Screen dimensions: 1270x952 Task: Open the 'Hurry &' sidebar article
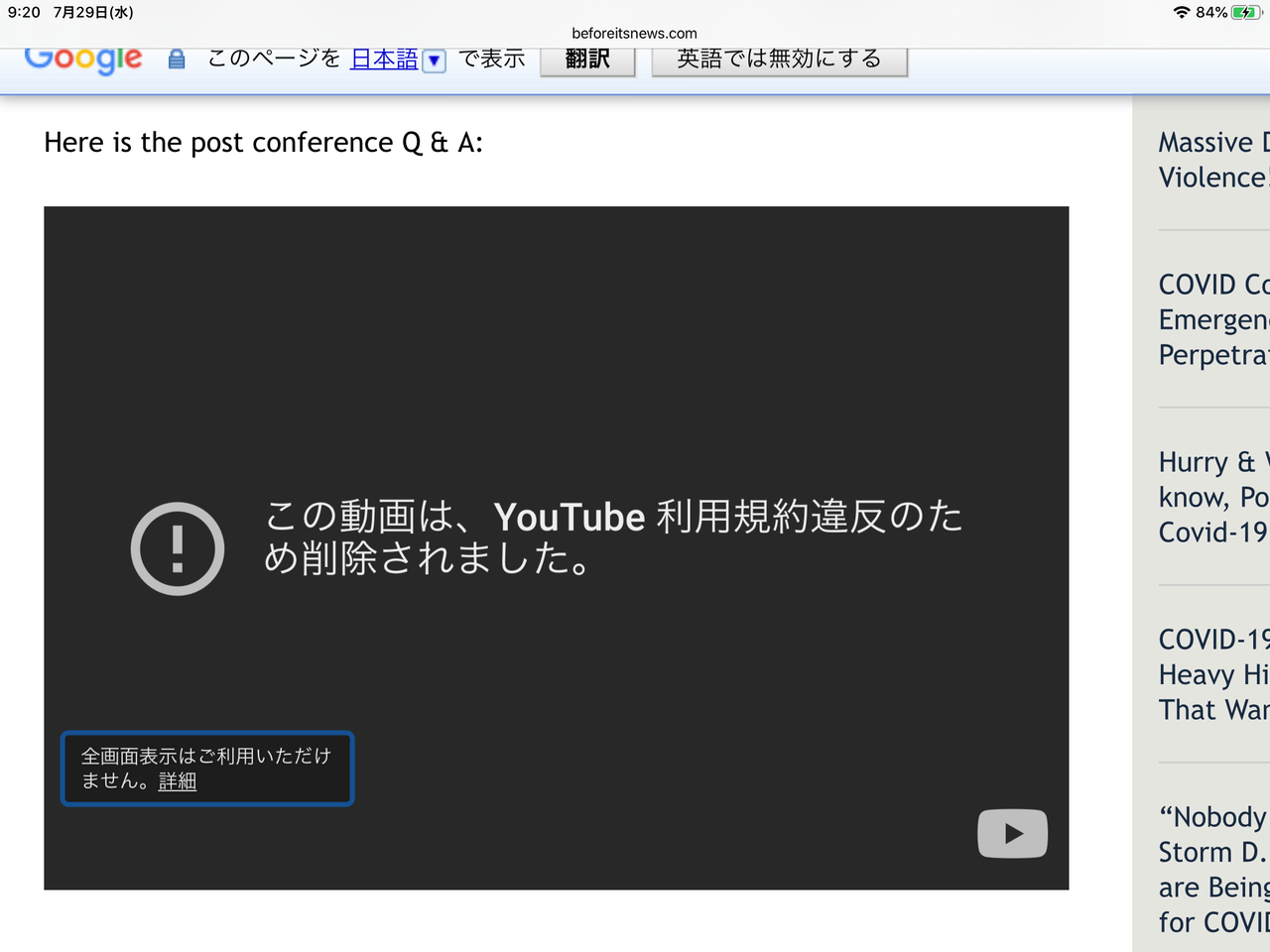[x=1214, y=497]
